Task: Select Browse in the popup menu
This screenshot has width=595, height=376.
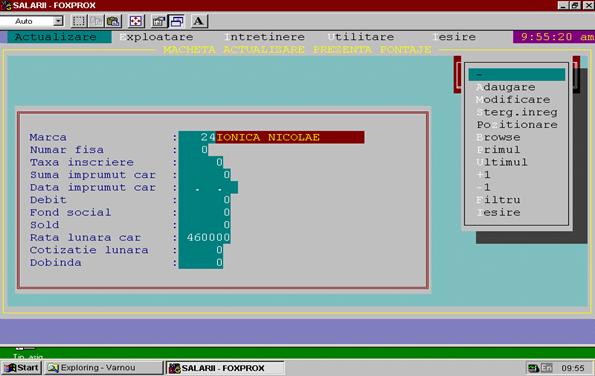Action: tap(498, 137)
